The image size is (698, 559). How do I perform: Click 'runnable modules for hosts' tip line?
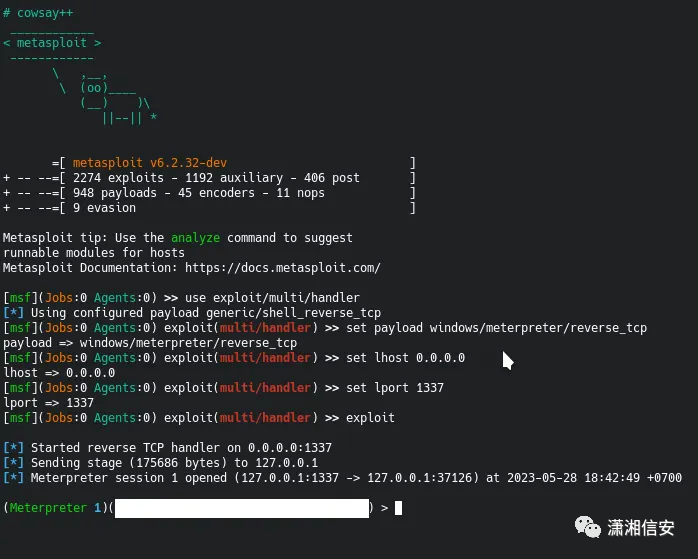(93, 253)
